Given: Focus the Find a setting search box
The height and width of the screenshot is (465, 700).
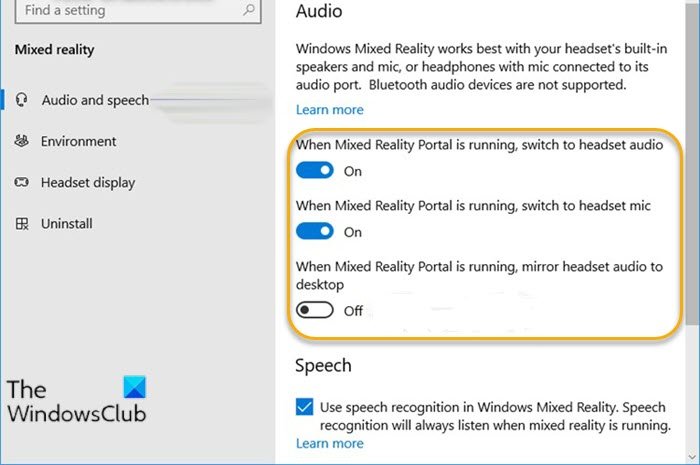Looking at the screenshot, I should click(138, 10).
